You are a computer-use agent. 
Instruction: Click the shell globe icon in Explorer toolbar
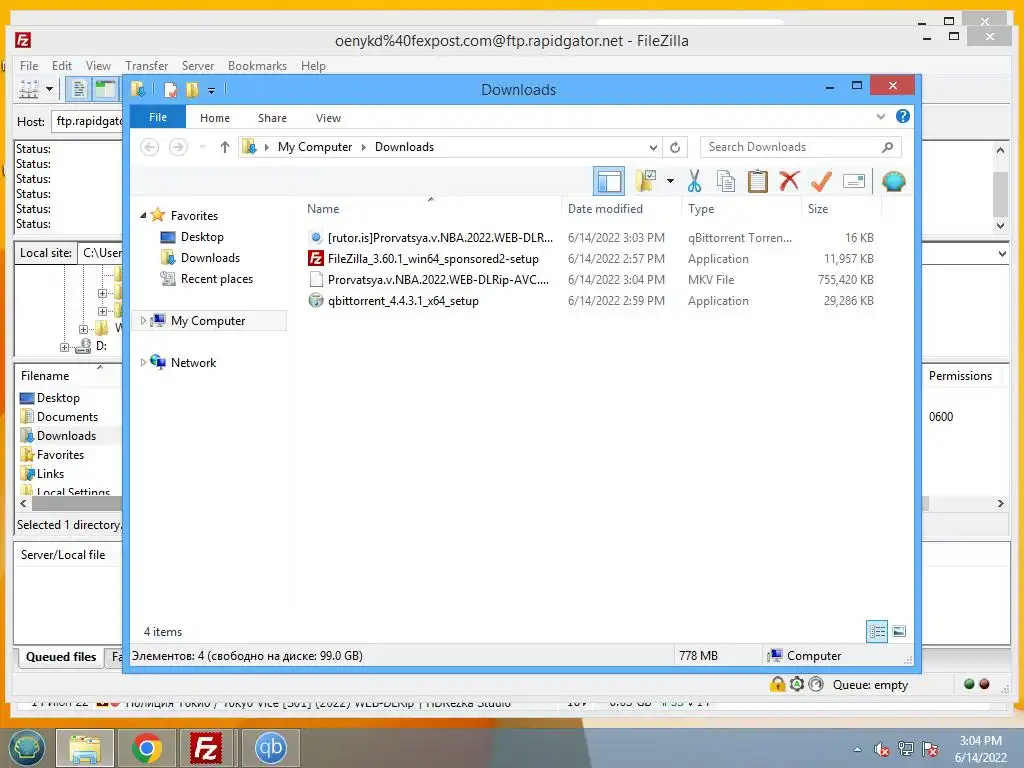click(893, 181)
